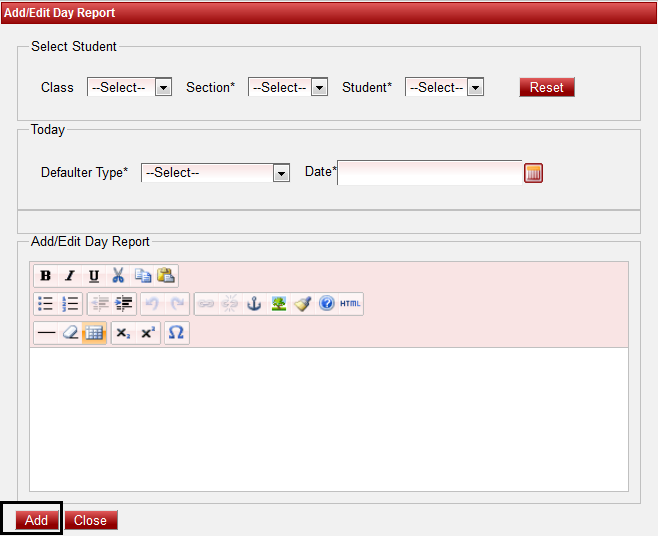This screenshot has width=658, height=536.
Task: Click the anchor icon in toolbar
Action: point(254,304)
